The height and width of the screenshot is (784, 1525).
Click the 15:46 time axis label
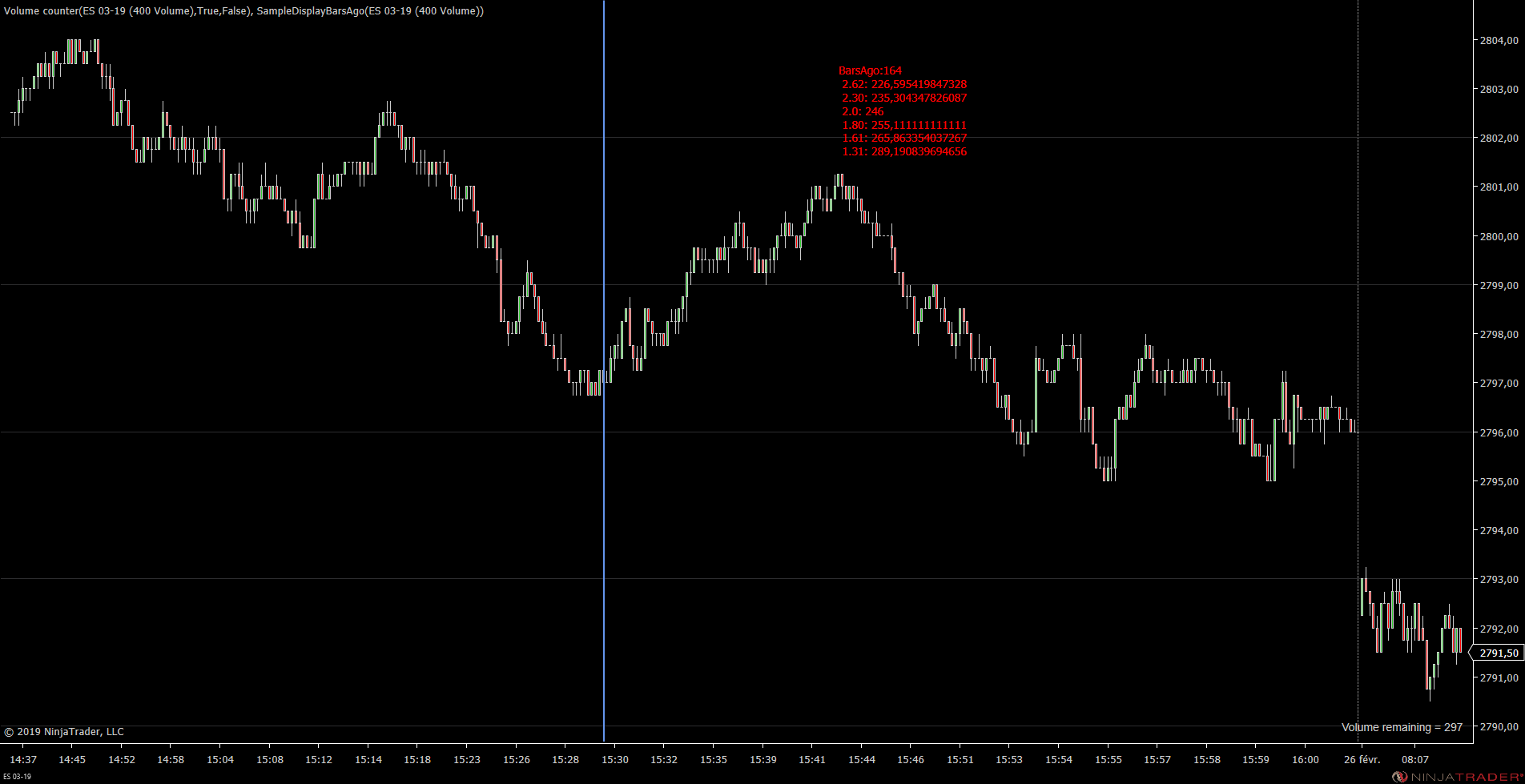coord(911,759)
